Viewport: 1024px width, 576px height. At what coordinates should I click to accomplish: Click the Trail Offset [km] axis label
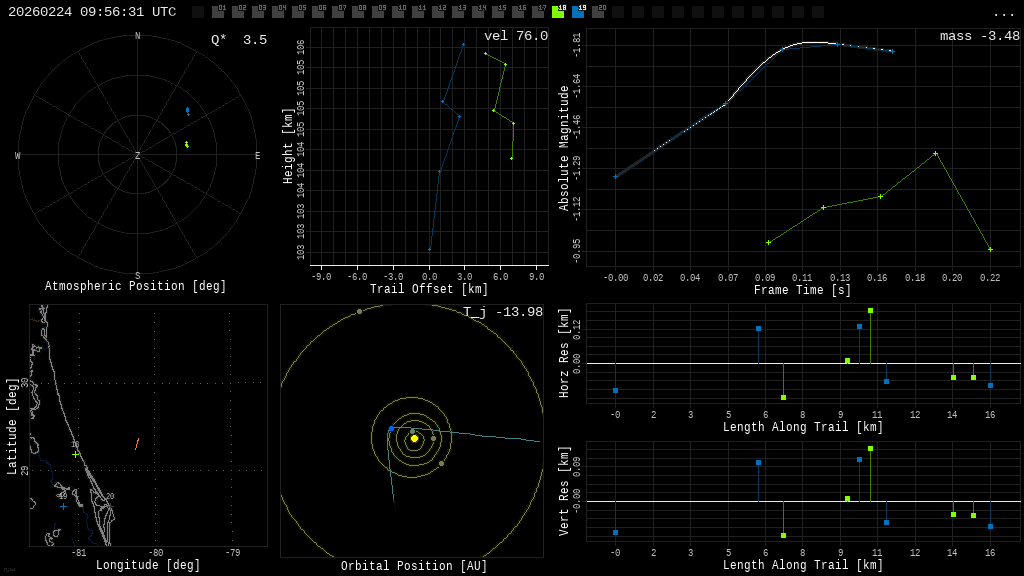429,289
